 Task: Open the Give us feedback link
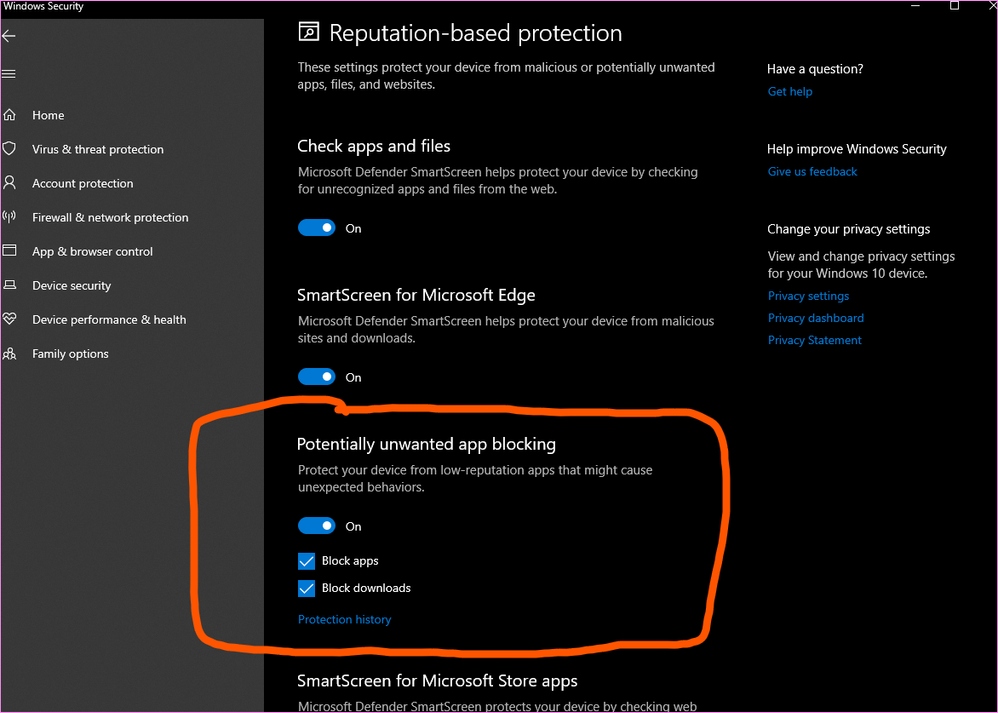pyautogui.click(x=812, y=171)
